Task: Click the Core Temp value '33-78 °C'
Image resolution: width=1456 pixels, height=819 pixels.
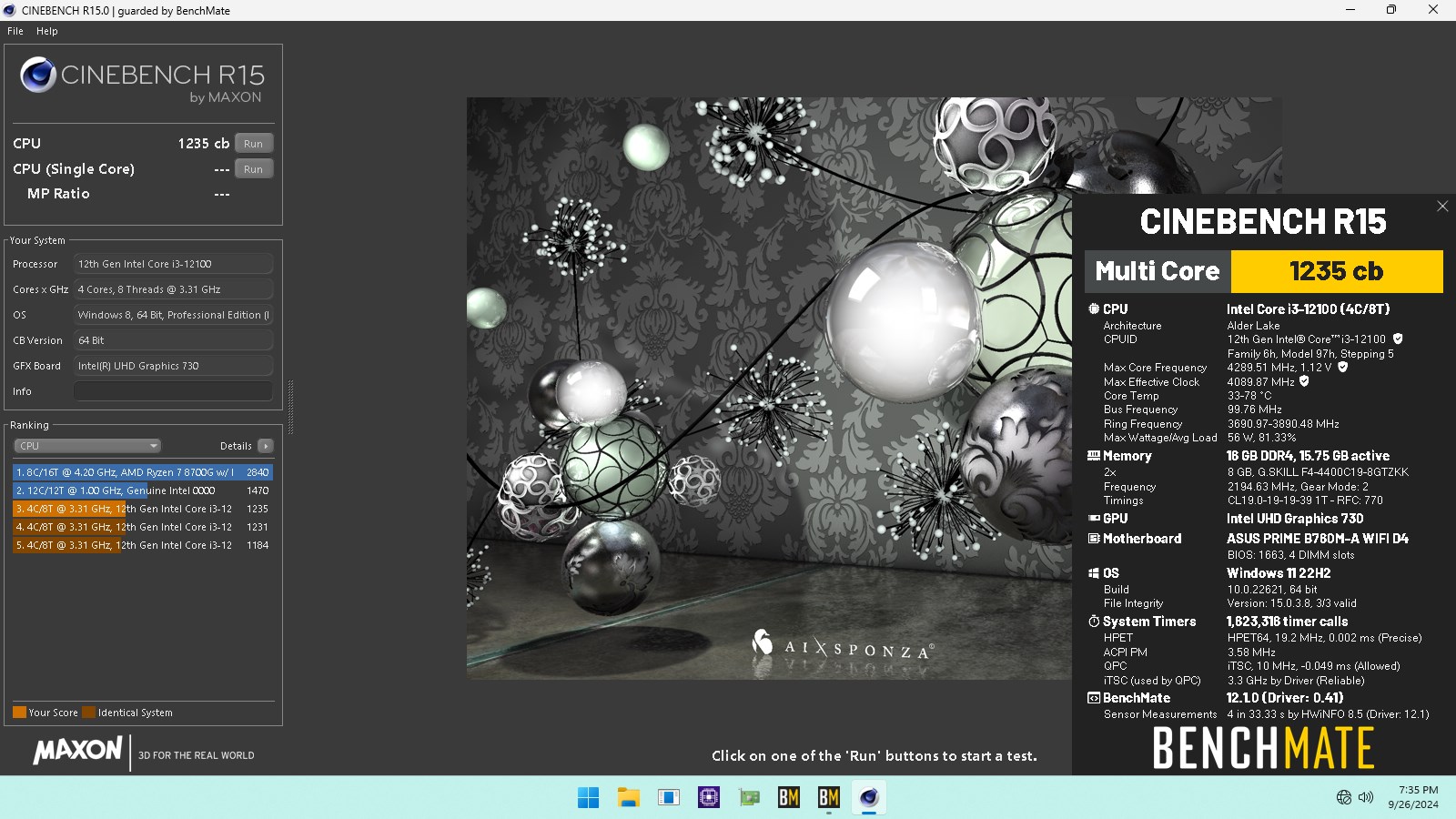Action: [x=1249, y=396]
